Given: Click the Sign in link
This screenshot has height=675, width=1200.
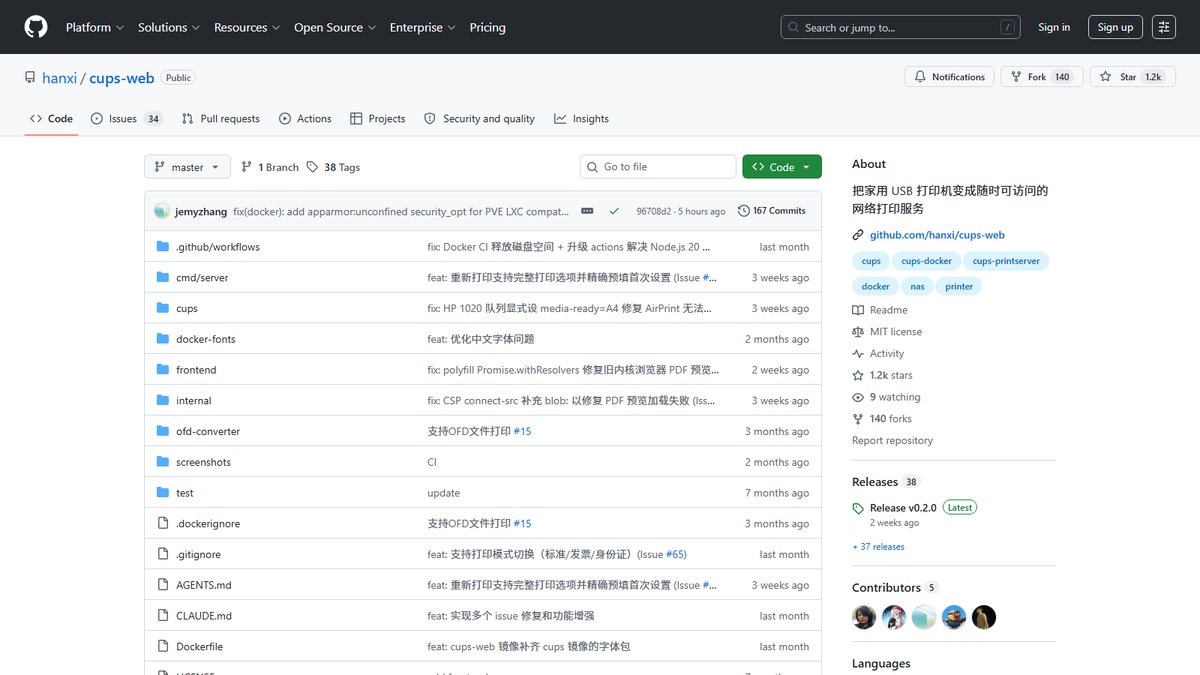Looking at the screenshot, I should click(x=1054, y=27).
